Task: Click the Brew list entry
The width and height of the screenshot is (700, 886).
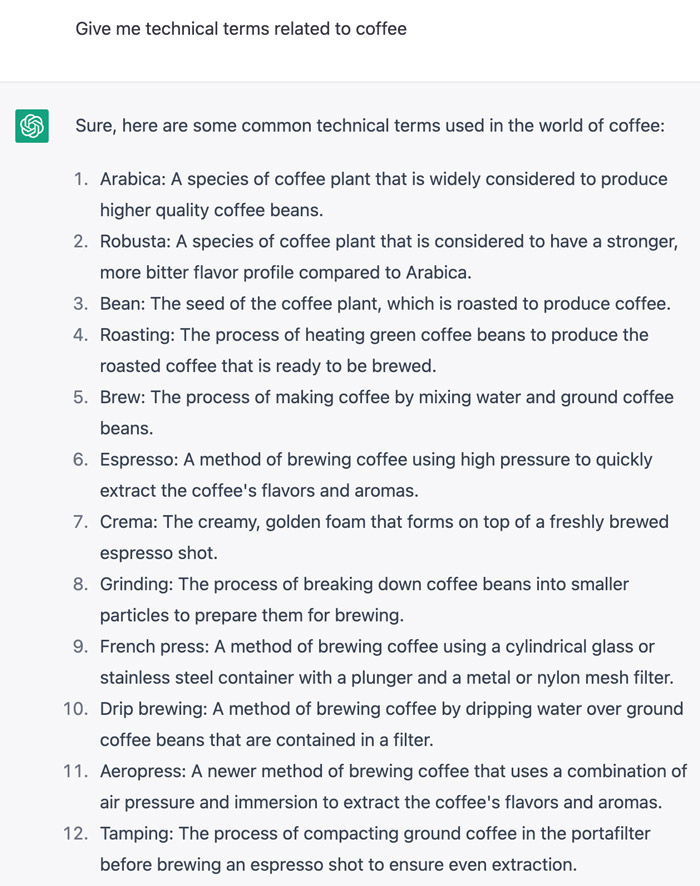Action: click(386, 412)
